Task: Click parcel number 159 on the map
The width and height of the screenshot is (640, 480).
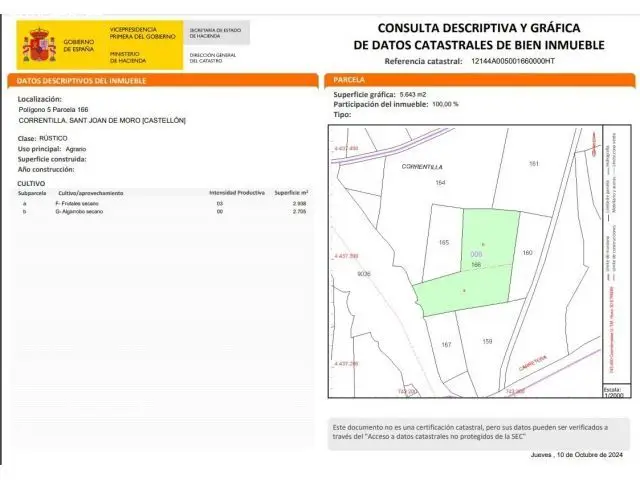Action: click(x=487, y=341)
